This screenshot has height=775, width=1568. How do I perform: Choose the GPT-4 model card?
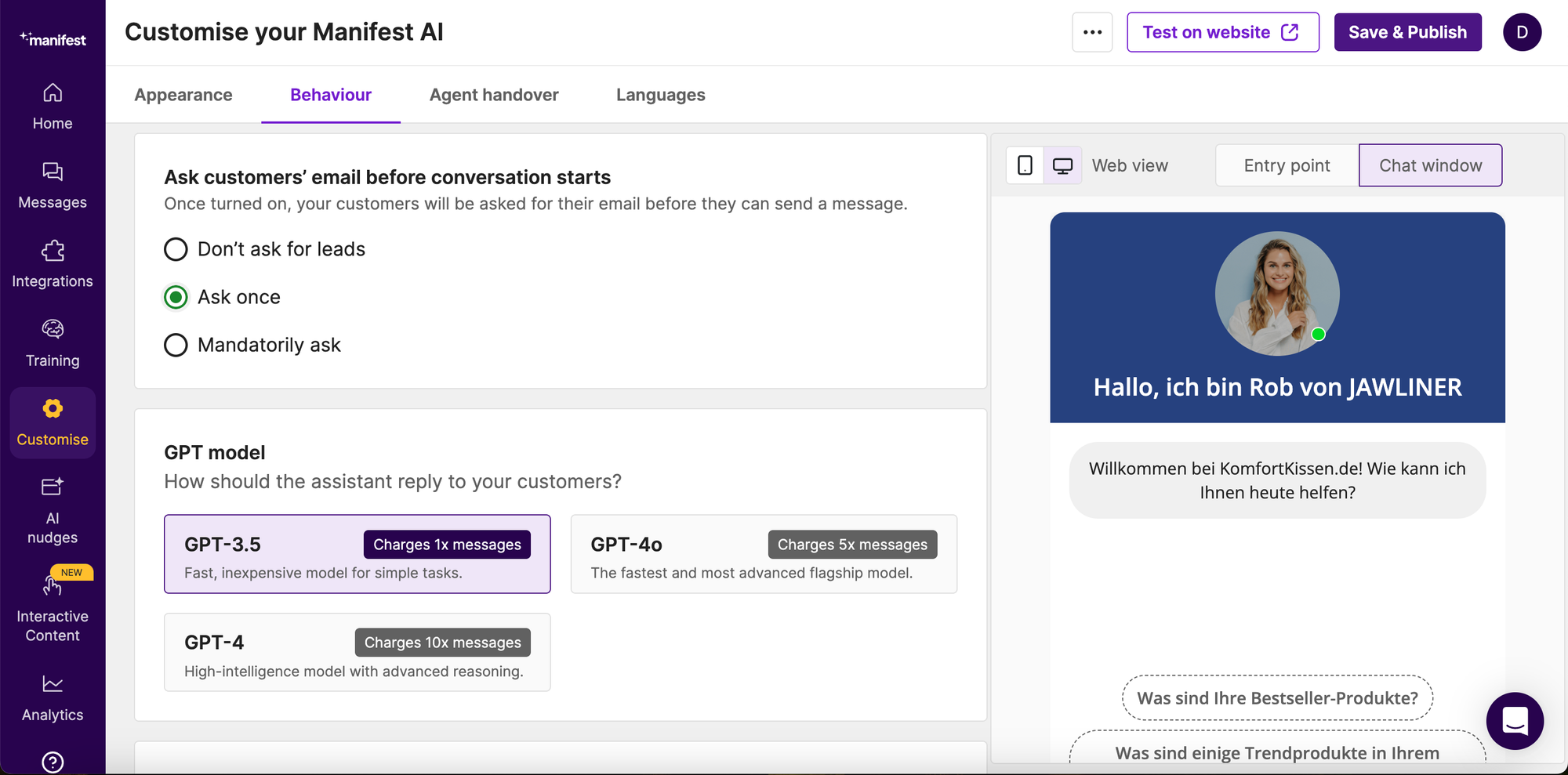pyautogui.click(x=358, y=652)
